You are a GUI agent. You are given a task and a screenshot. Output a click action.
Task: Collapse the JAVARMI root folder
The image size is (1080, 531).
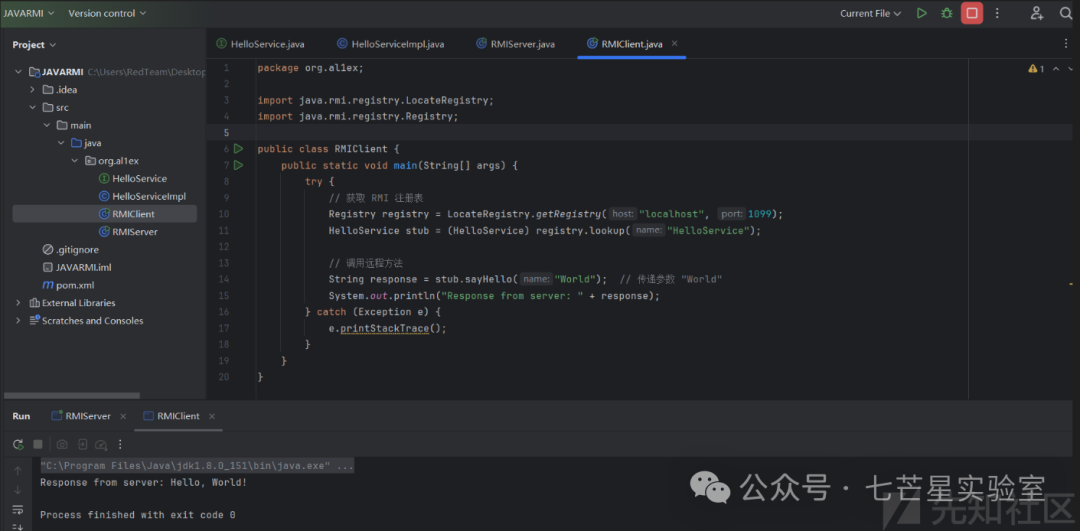[18, 72]
